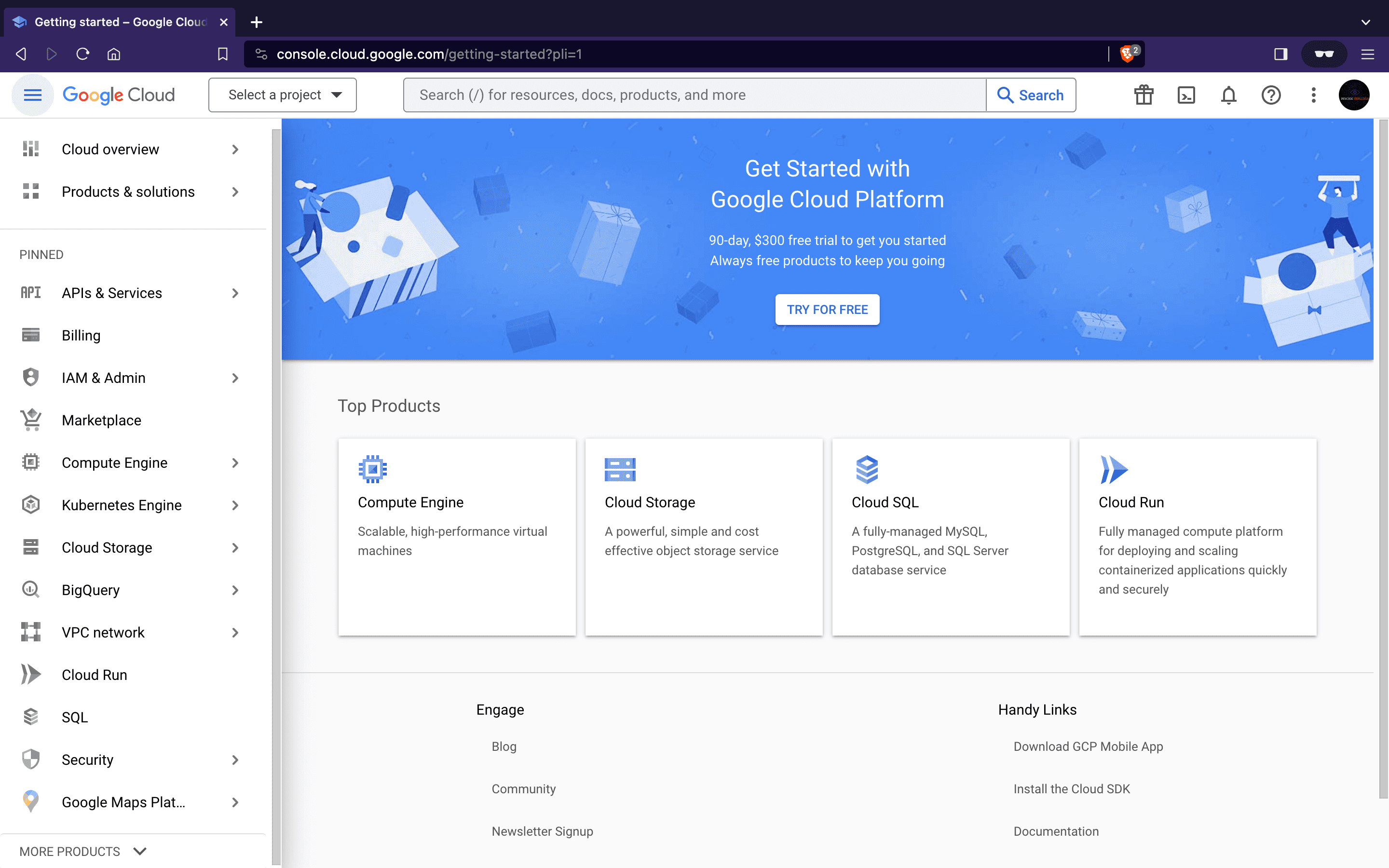1389x868 pixels.
Task: Click TRY FOR FREE button
Action: (x=827, y=310)
